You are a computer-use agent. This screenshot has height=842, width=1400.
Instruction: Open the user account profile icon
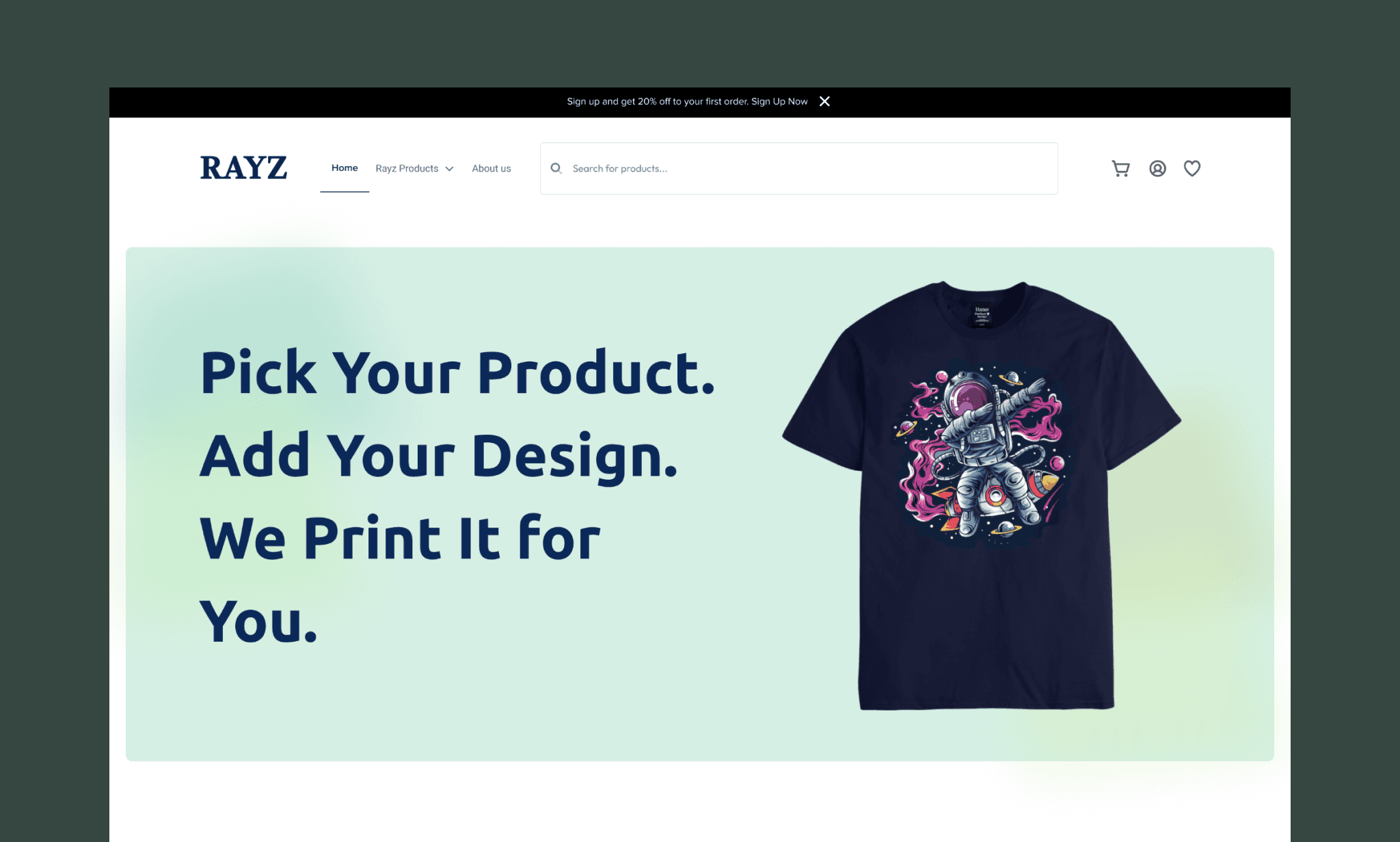point(1157,168)
